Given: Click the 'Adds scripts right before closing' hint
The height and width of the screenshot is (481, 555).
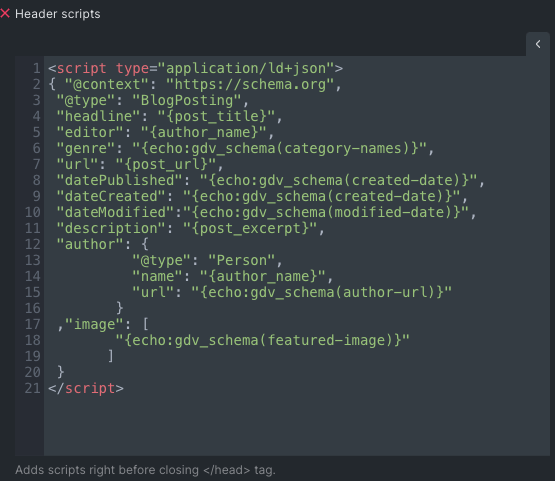Looking at the screenshot, I should click(x=145, y=470).
